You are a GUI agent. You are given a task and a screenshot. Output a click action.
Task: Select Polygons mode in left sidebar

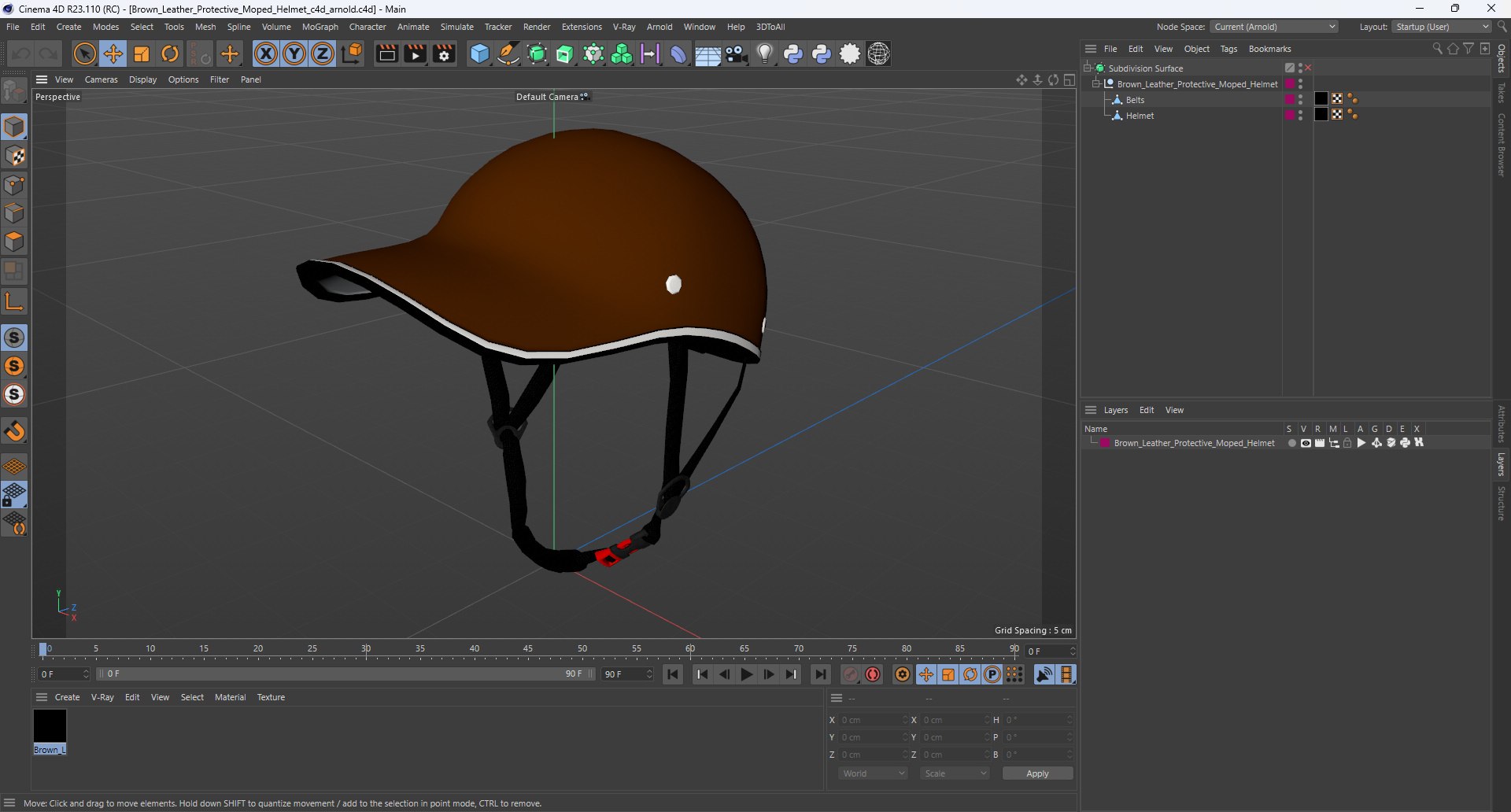pyautogui.click(x=14, y=242)
